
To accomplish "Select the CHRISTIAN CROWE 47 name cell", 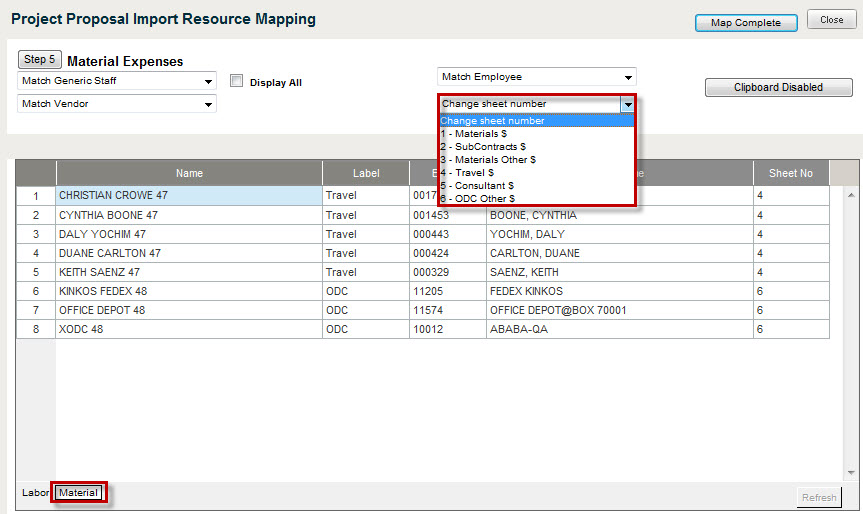I will pos(188,196).
